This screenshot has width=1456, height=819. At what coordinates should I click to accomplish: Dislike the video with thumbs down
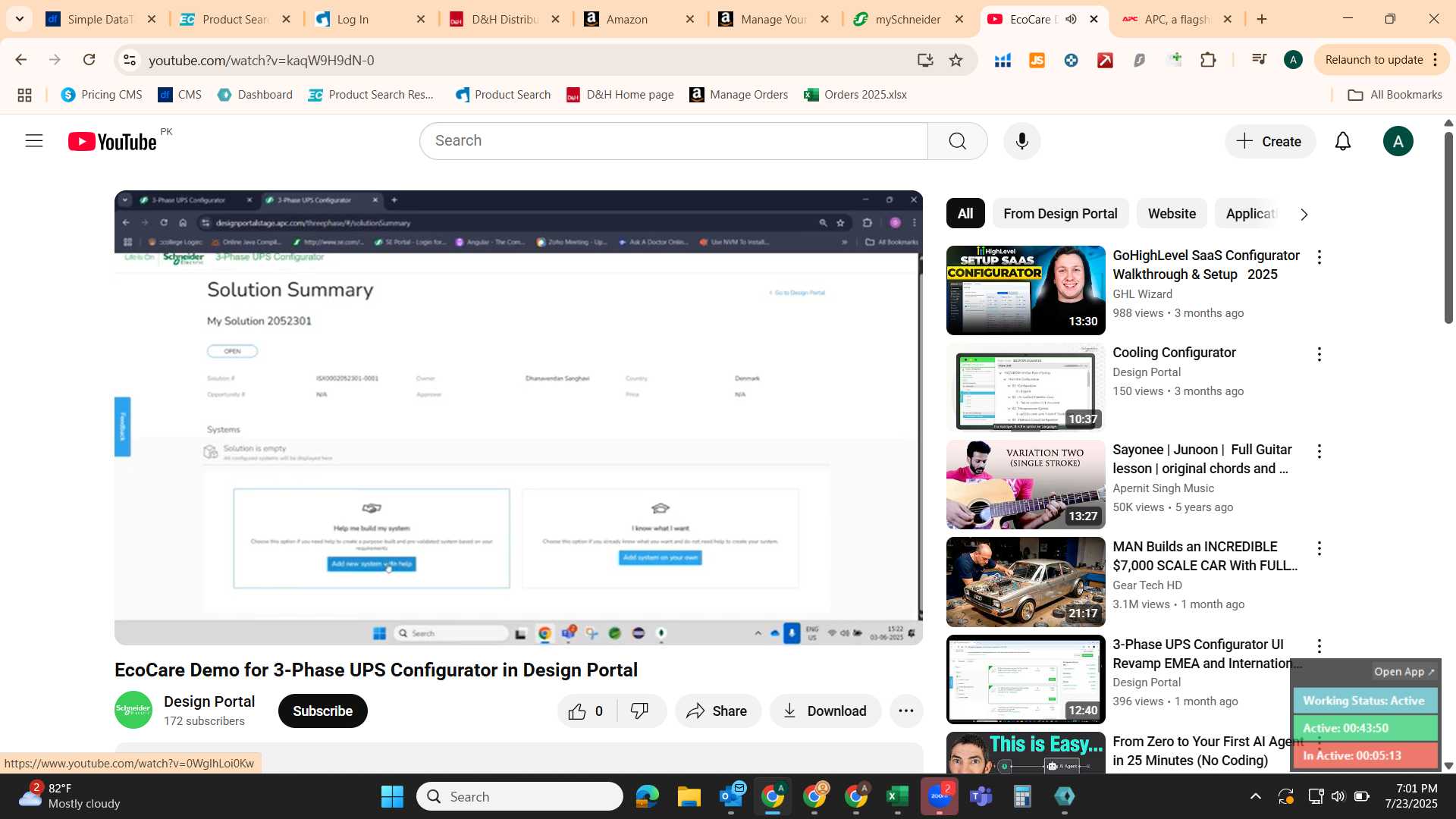point(641,711)
